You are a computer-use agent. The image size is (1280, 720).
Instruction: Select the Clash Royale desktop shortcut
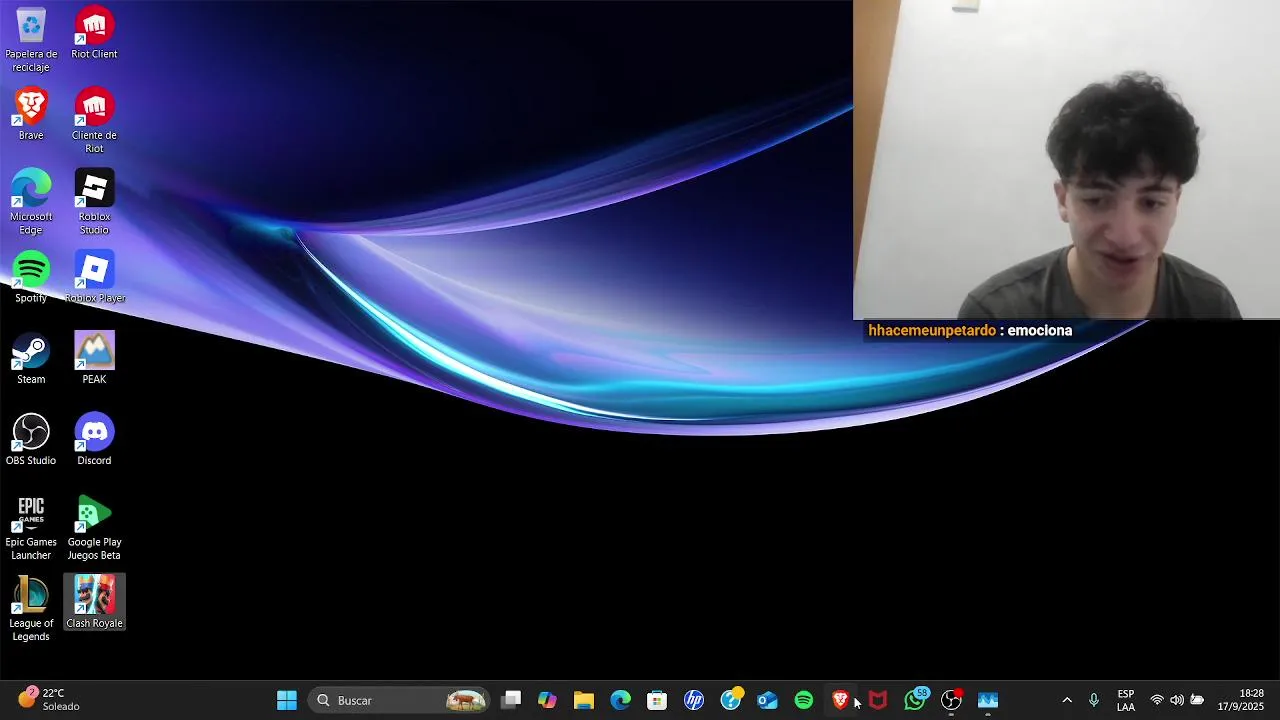click(94, 603)
